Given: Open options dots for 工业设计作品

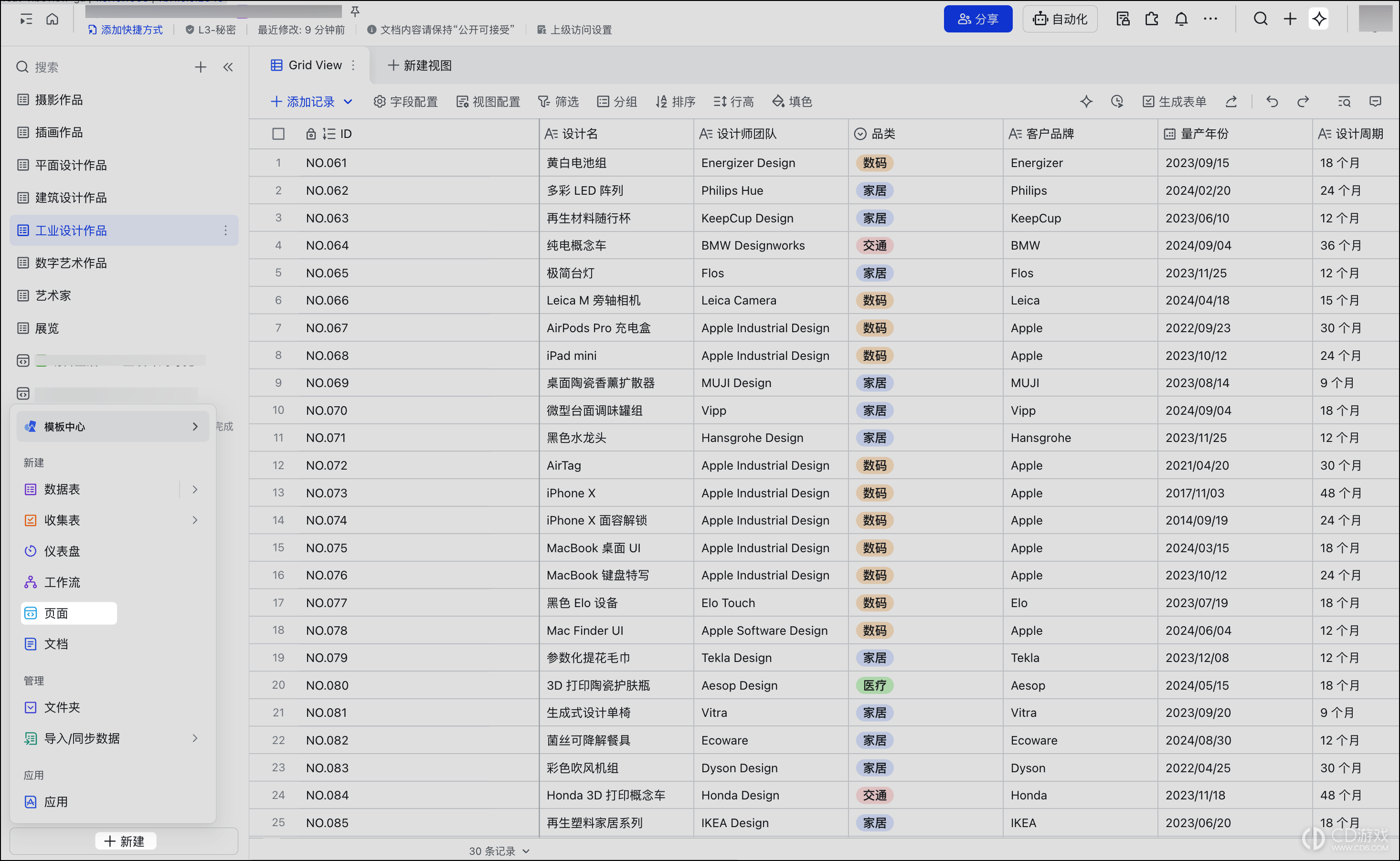Looking at the screenshot, I should [x=225, y=231].
